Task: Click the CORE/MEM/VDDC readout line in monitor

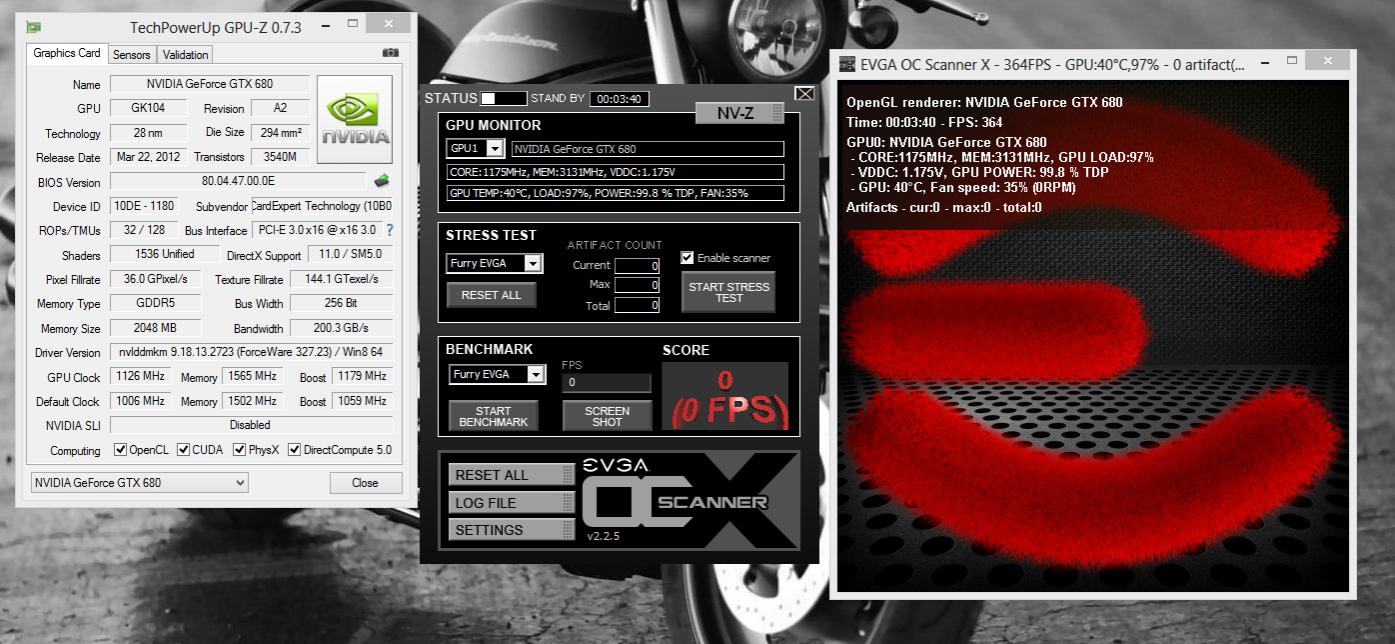Action: click(x=615, y=172)
